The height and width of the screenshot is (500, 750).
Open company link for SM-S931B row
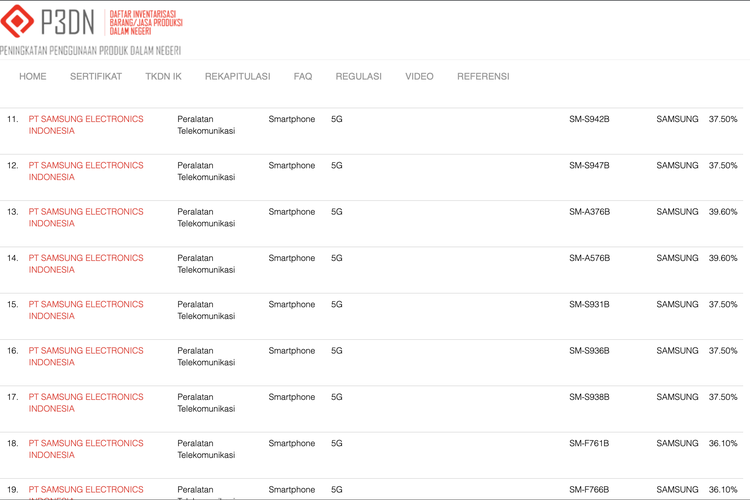point(86,310)
